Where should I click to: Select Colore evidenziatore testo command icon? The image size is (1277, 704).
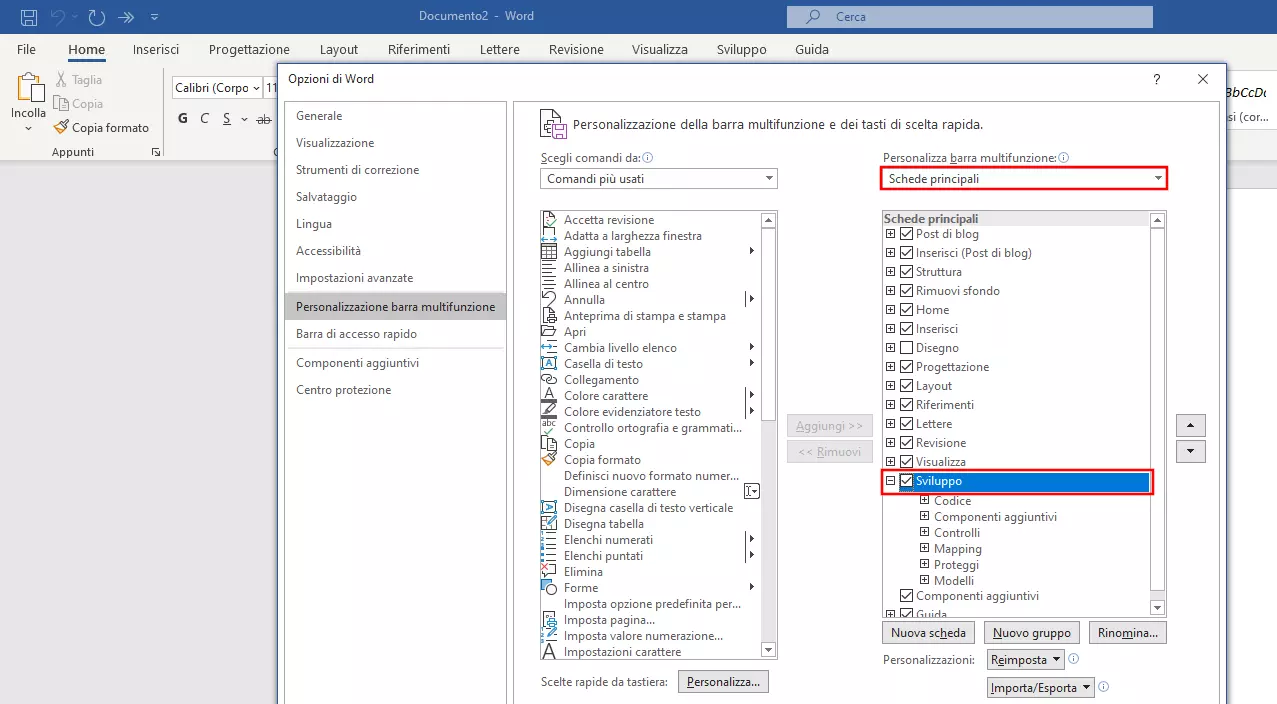548,411
